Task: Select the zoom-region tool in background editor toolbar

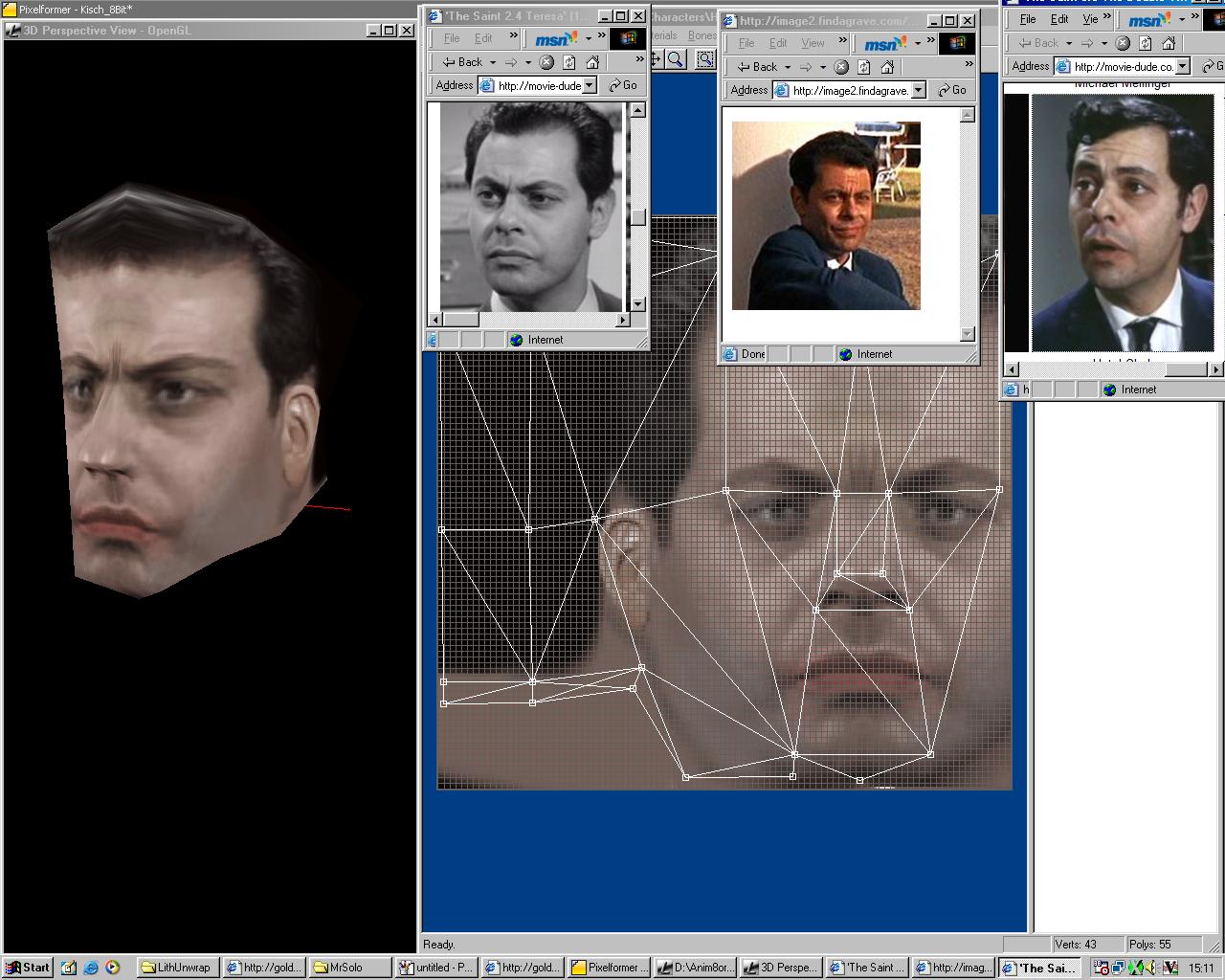Action: click(705, 59)
